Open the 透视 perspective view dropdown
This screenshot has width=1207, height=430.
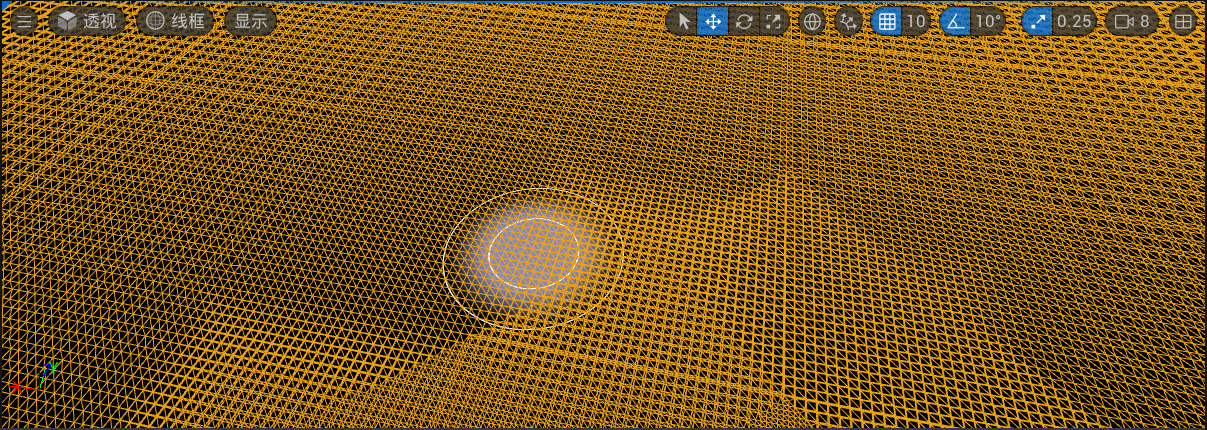87,21
